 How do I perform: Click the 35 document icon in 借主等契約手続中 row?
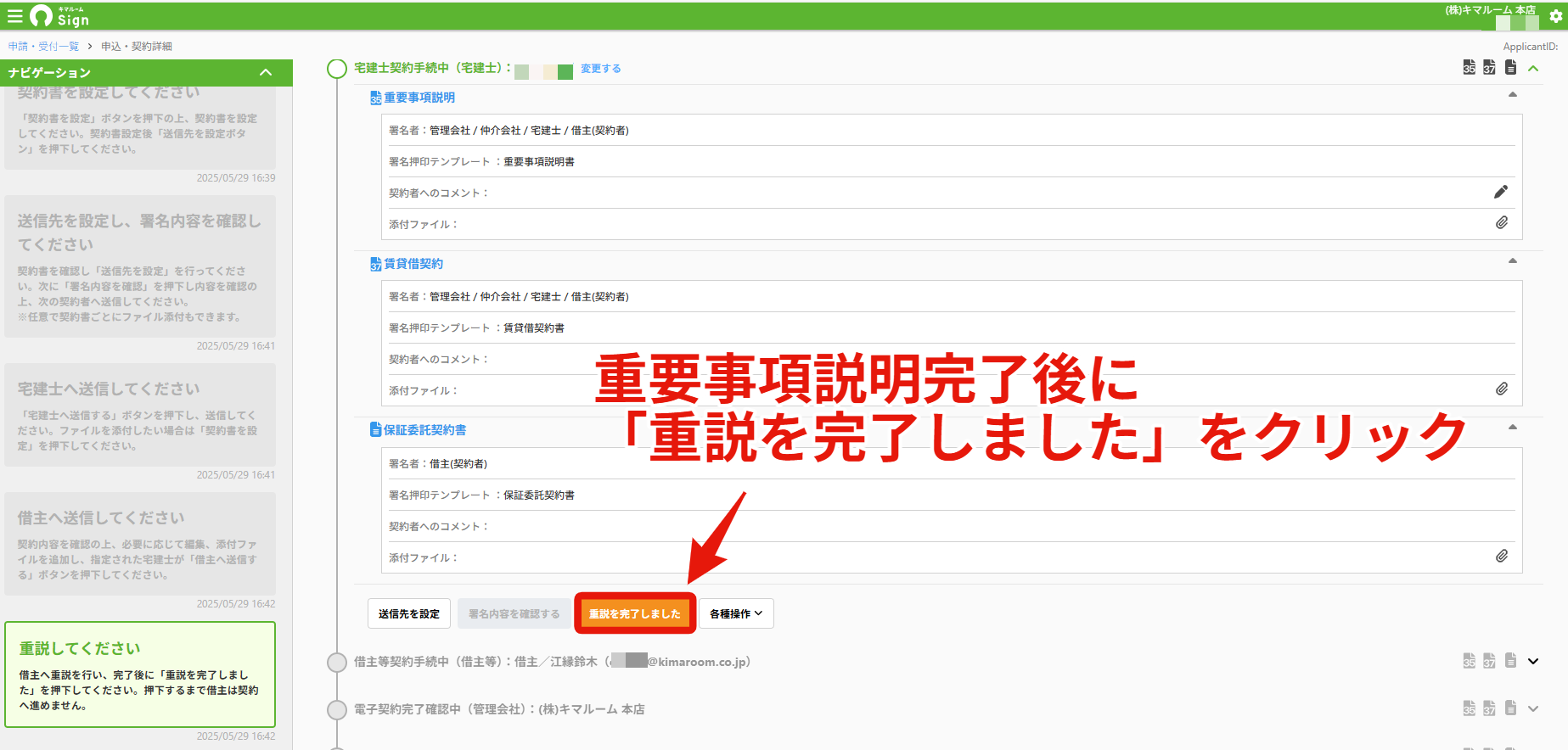(x=1470, y=661)
